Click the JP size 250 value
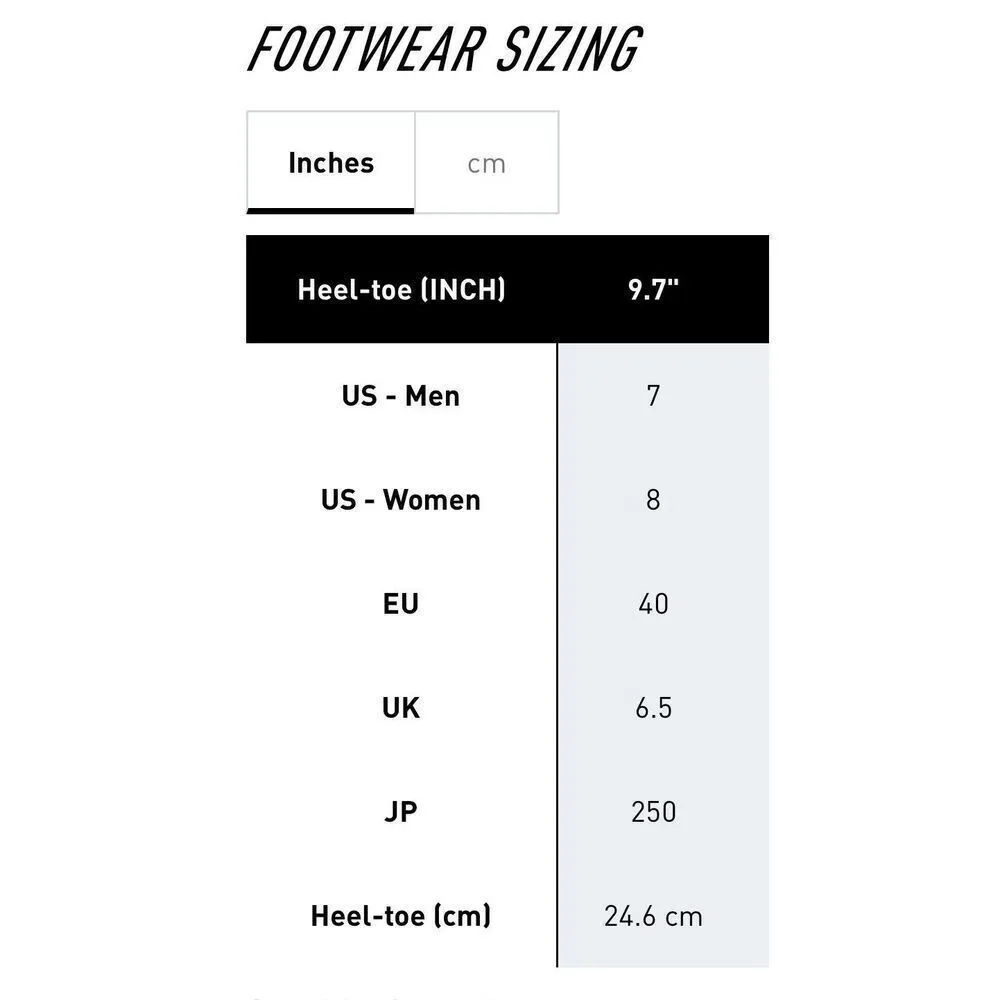1000x1000 pixels. (653, 812)
